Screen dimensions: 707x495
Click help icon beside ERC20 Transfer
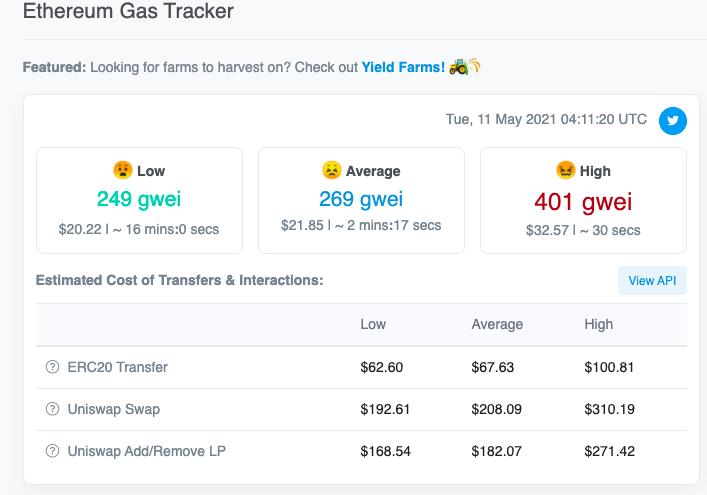coord(53,367)
